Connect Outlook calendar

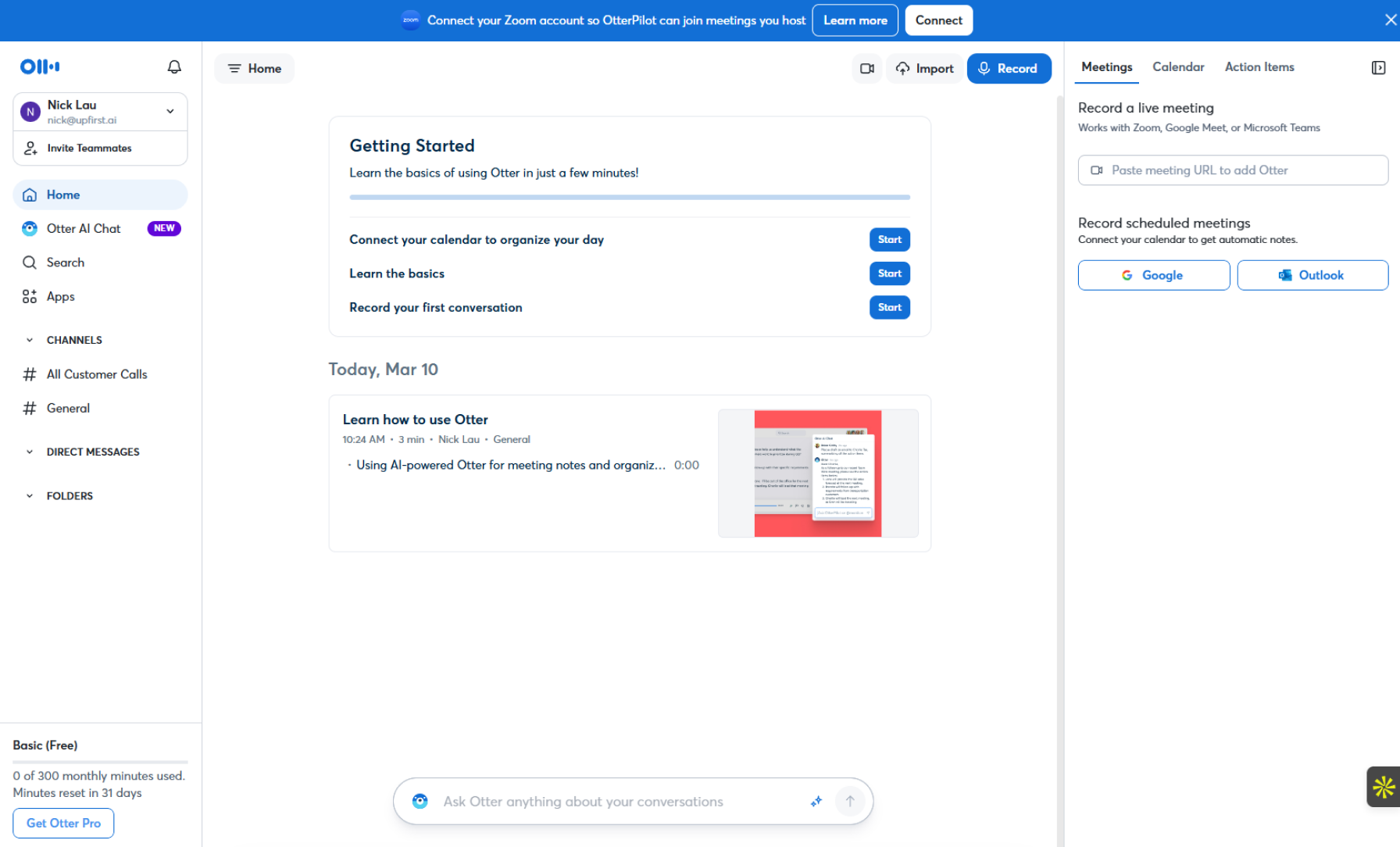click(x=1312, y=275)
